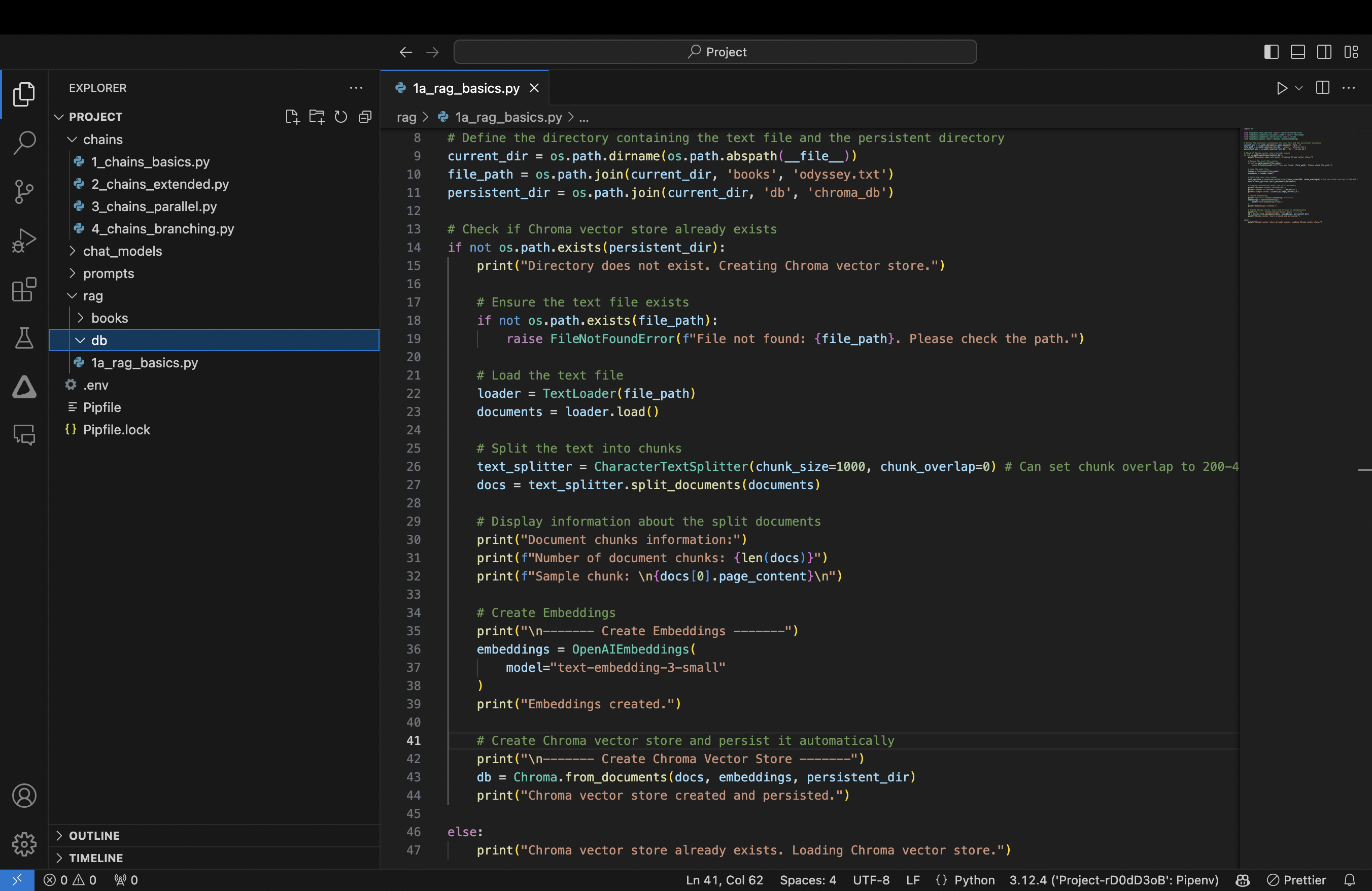This screenshot has height=891, width=1372.
Task: Toggle the primary side bar visibility
Action: click(x=1271, y=51)
